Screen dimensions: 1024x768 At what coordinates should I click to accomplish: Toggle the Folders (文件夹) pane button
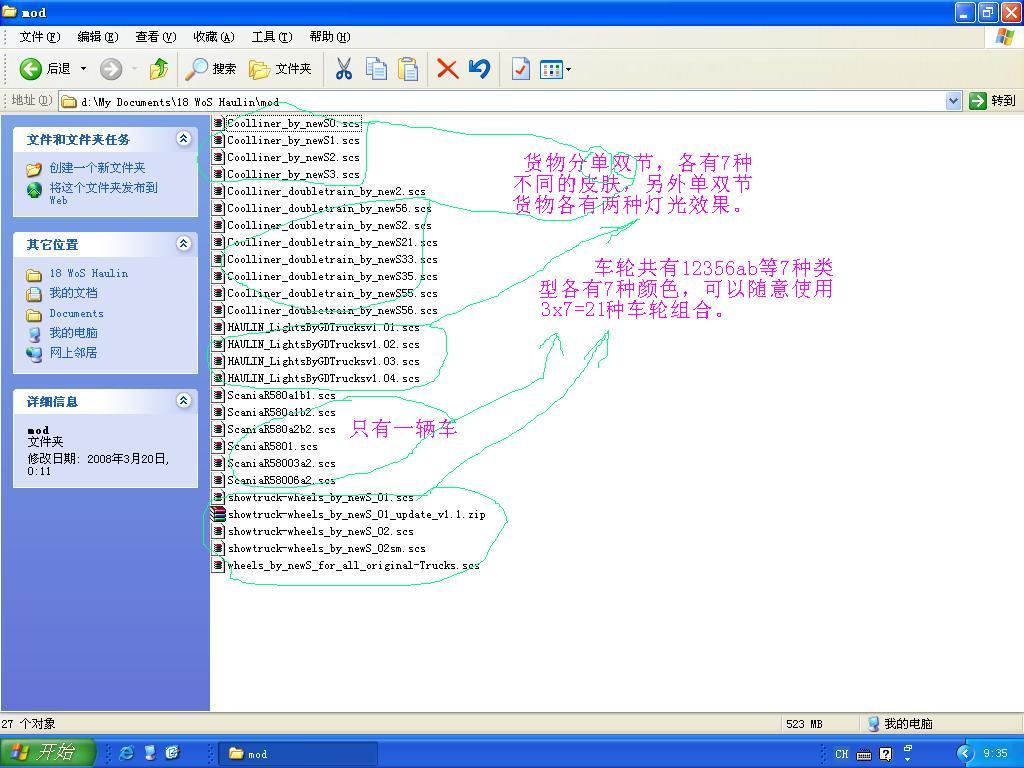[x=281, y=69]
